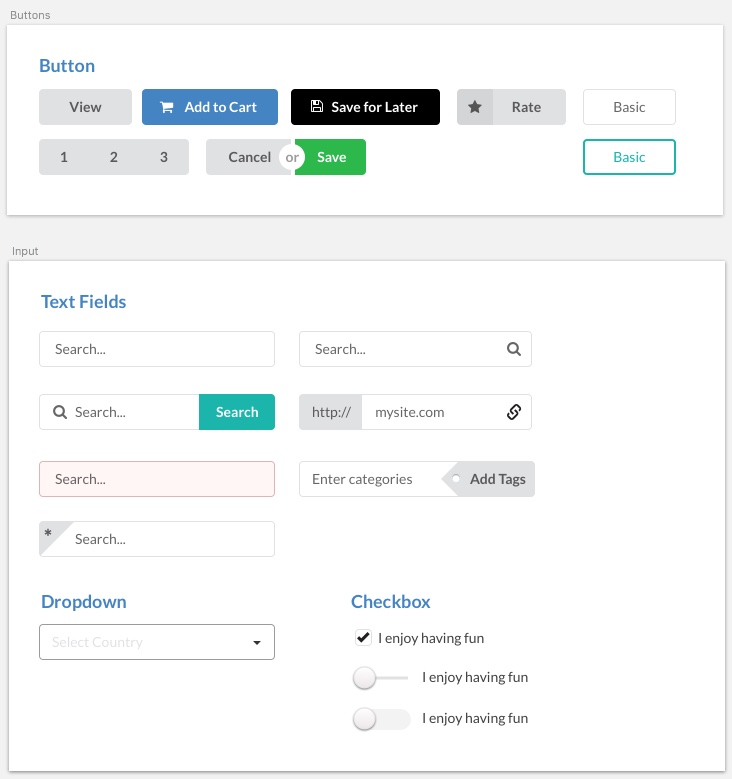Click the red error Search field

click(157, 479)
